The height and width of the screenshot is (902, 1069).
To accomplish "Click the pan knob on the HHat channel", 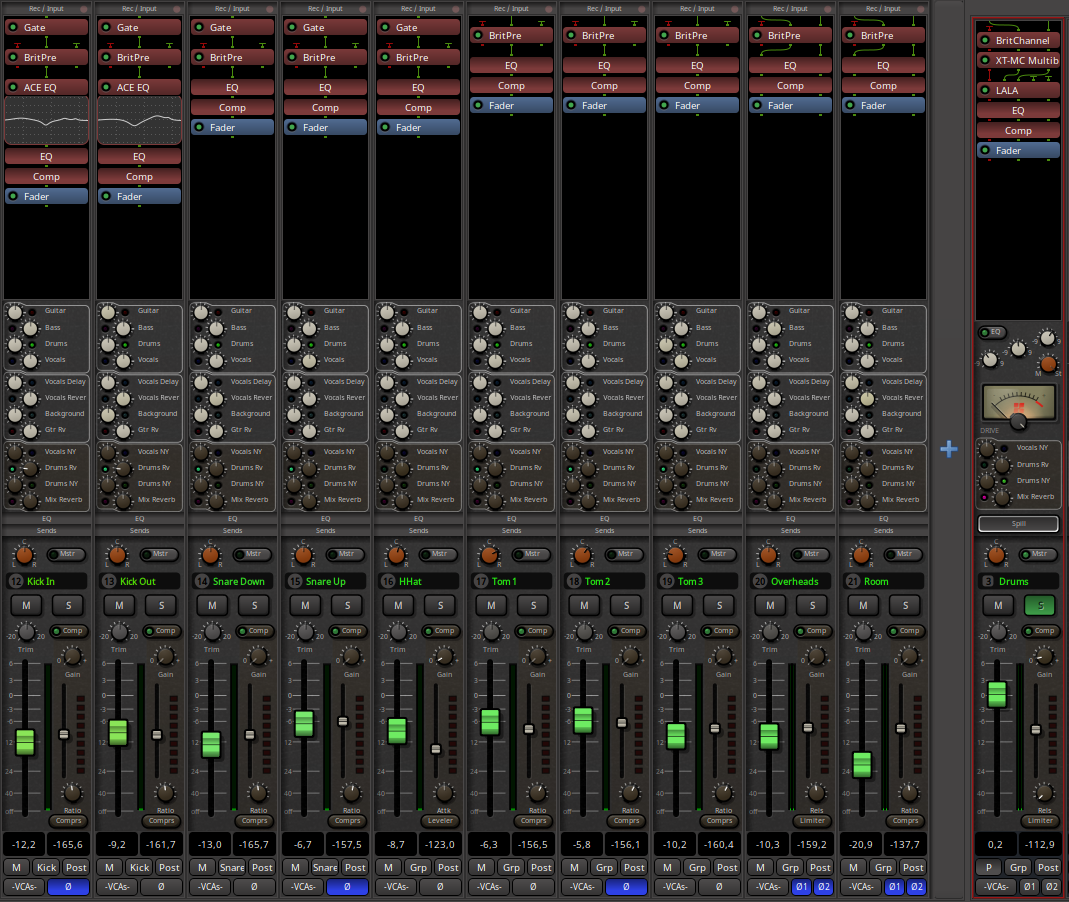I will [396, 555].
